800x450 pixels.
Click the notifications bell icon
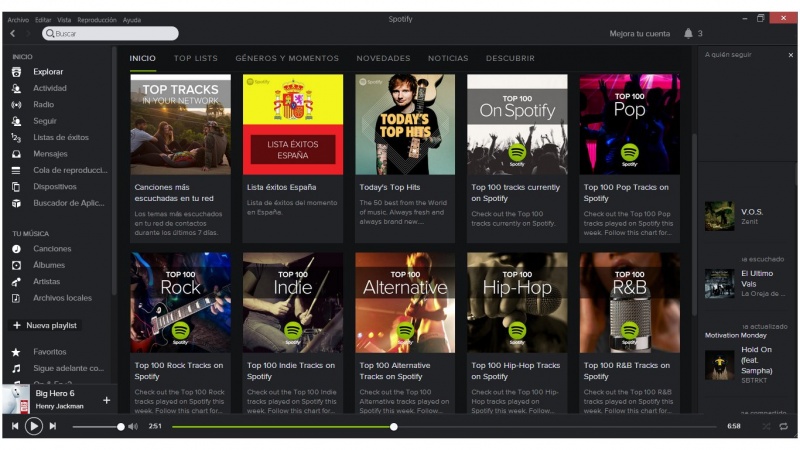point(688,34)
